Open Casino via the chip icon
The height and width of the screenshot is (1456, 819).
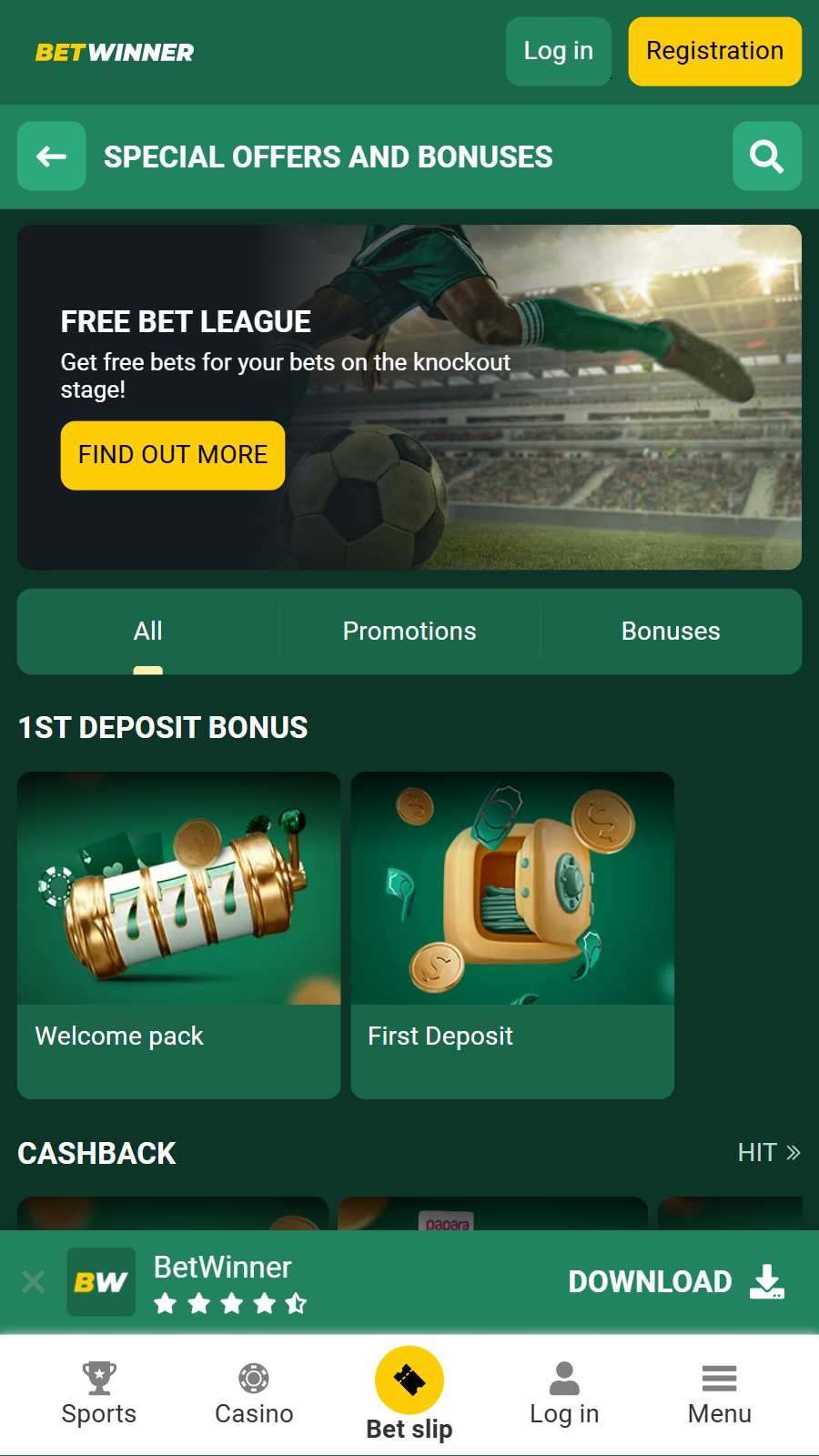254,1378
